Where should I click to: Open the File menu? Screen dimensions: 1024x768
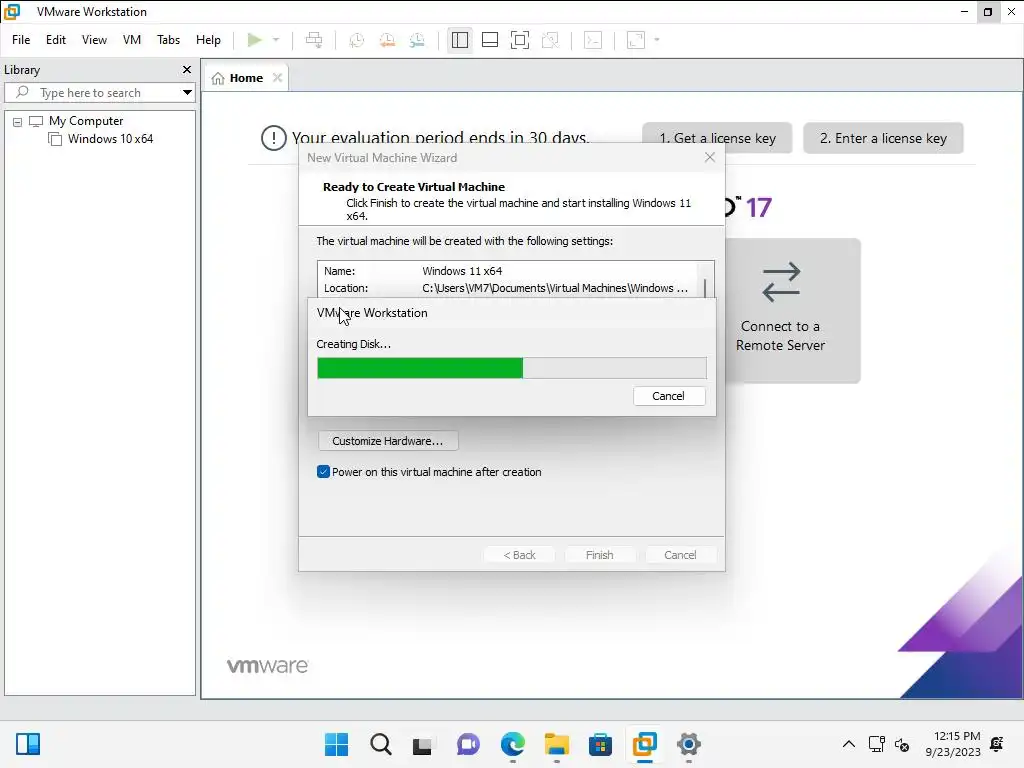(x=21, y=40)
